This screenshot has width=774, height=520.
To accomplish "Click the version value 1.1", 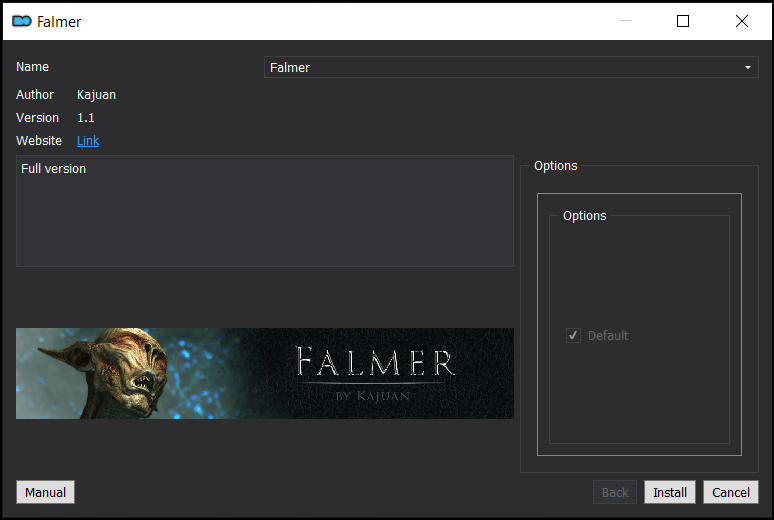I will 85,118.
